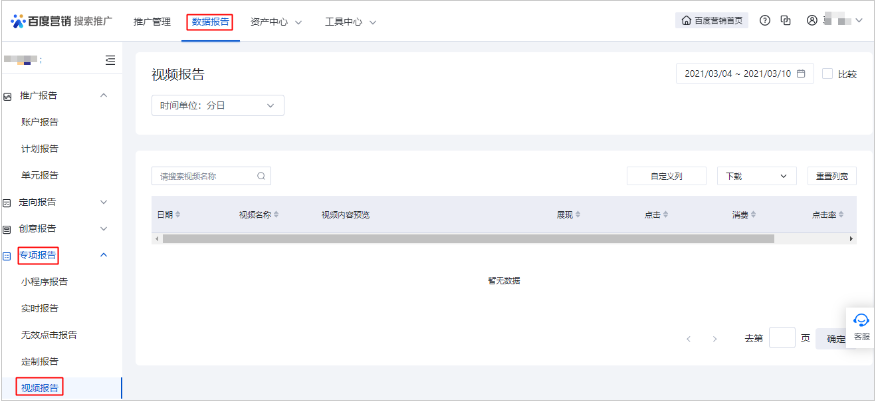This screenshot has width=879, height=404.
Task: Open the 时间单位 time unit dropdown
Action: (217, 106)
